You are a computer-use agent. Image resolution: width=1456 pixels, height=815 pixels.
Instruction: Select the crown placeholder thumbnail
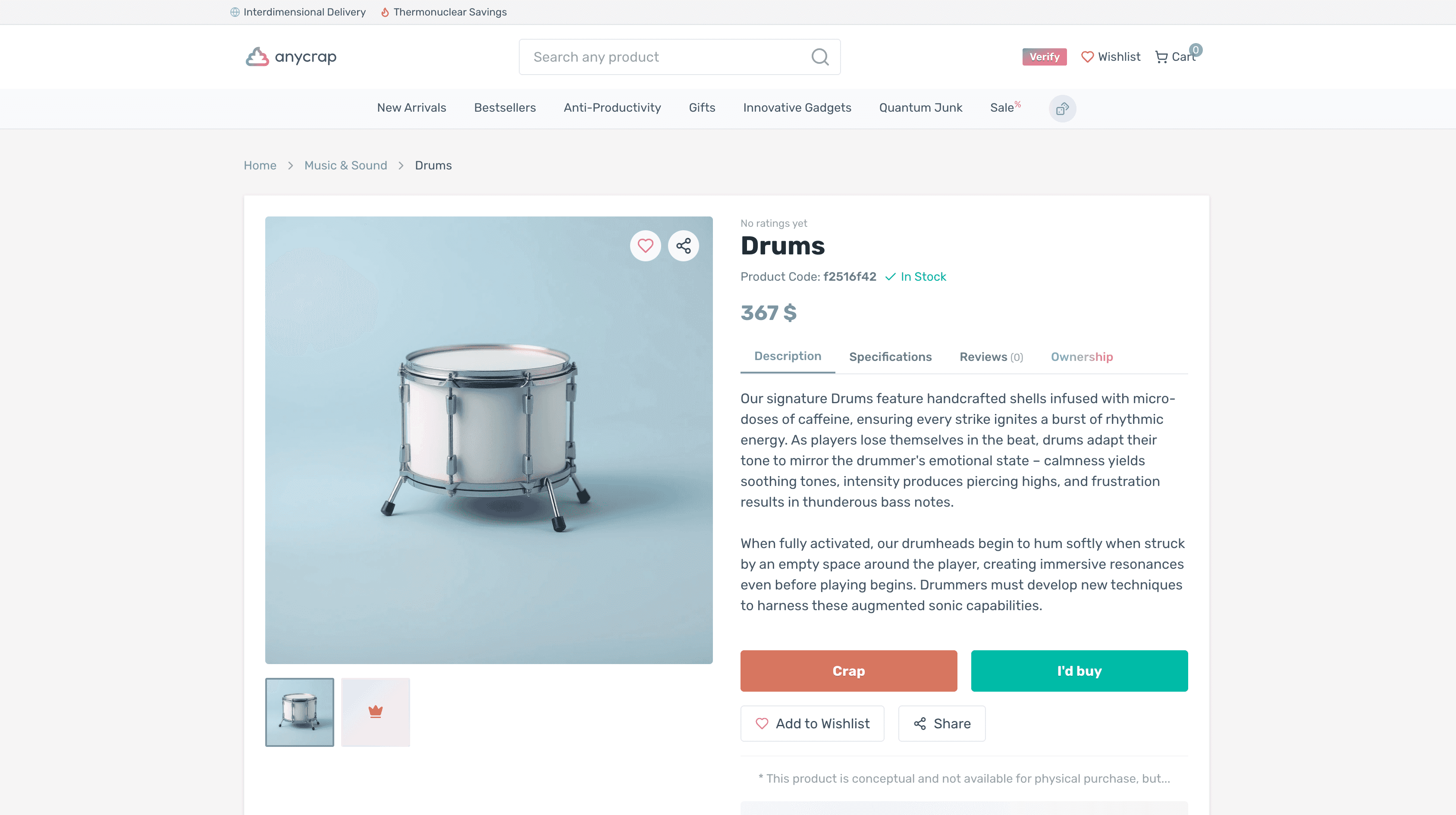pos(375,712)
